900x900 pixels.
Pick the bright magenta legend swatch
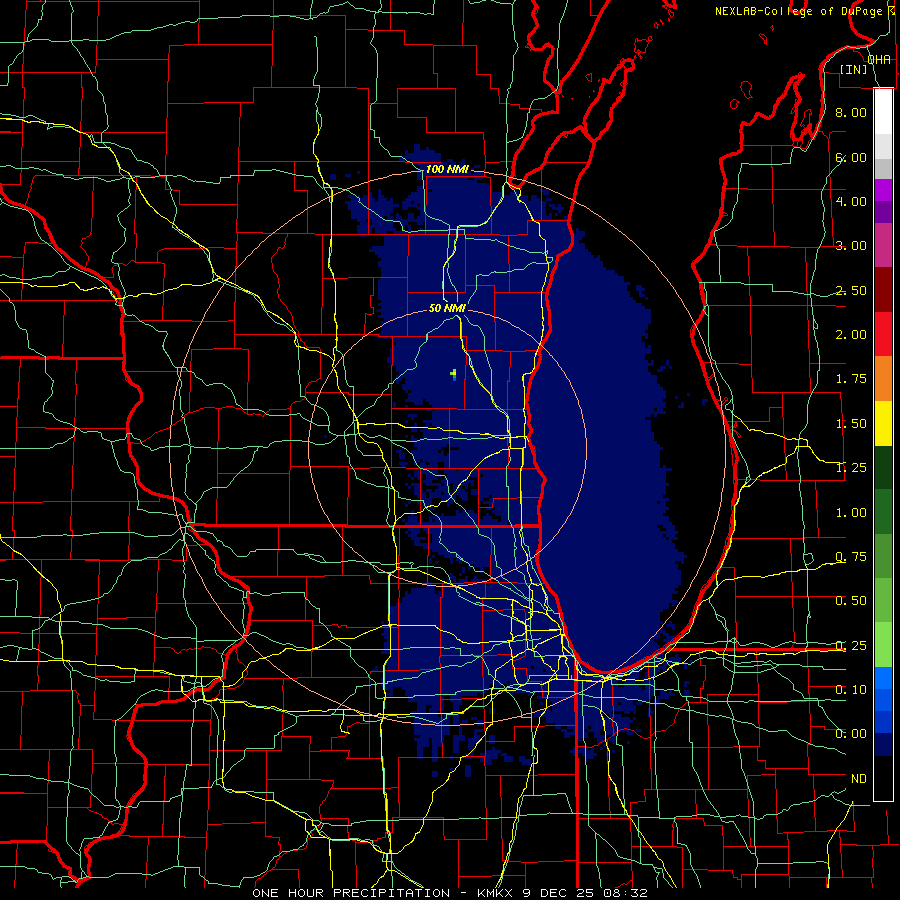(883, 190)
